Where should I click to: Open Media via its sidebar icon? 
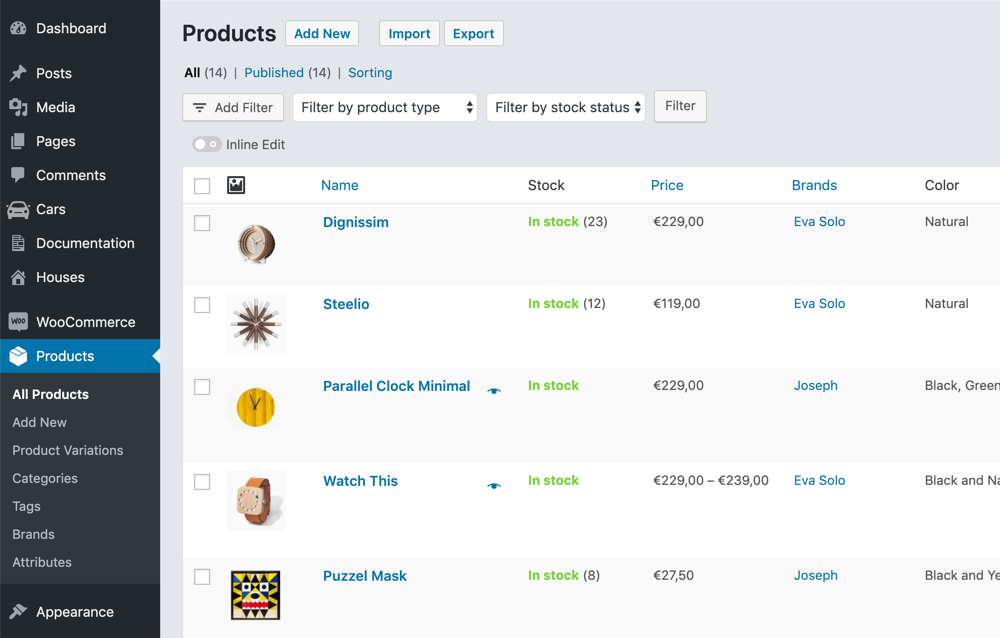(18, 107)
